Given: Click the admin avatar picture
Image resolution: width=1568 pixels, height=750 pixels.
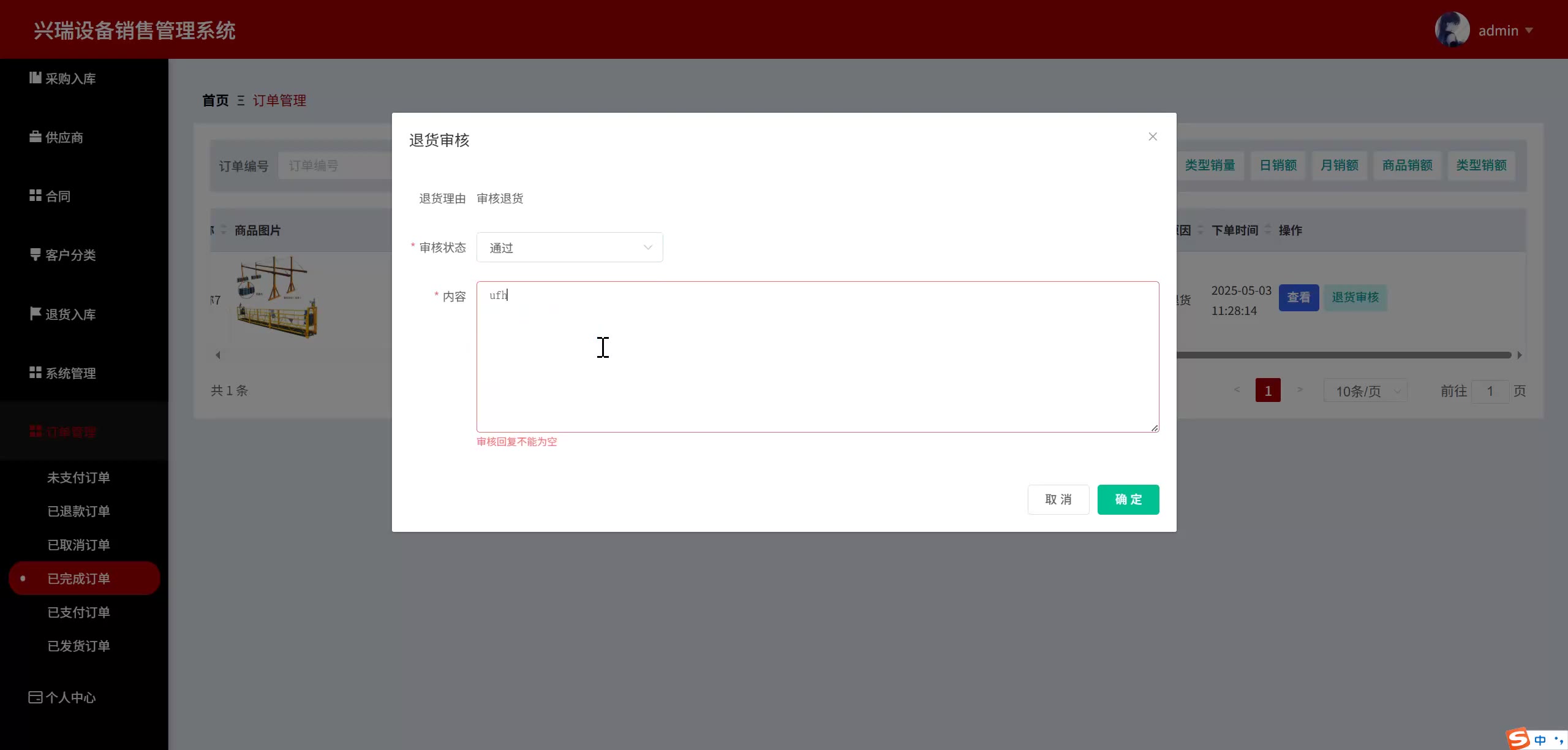Looking at the screenshot, I should (1452, 29).
